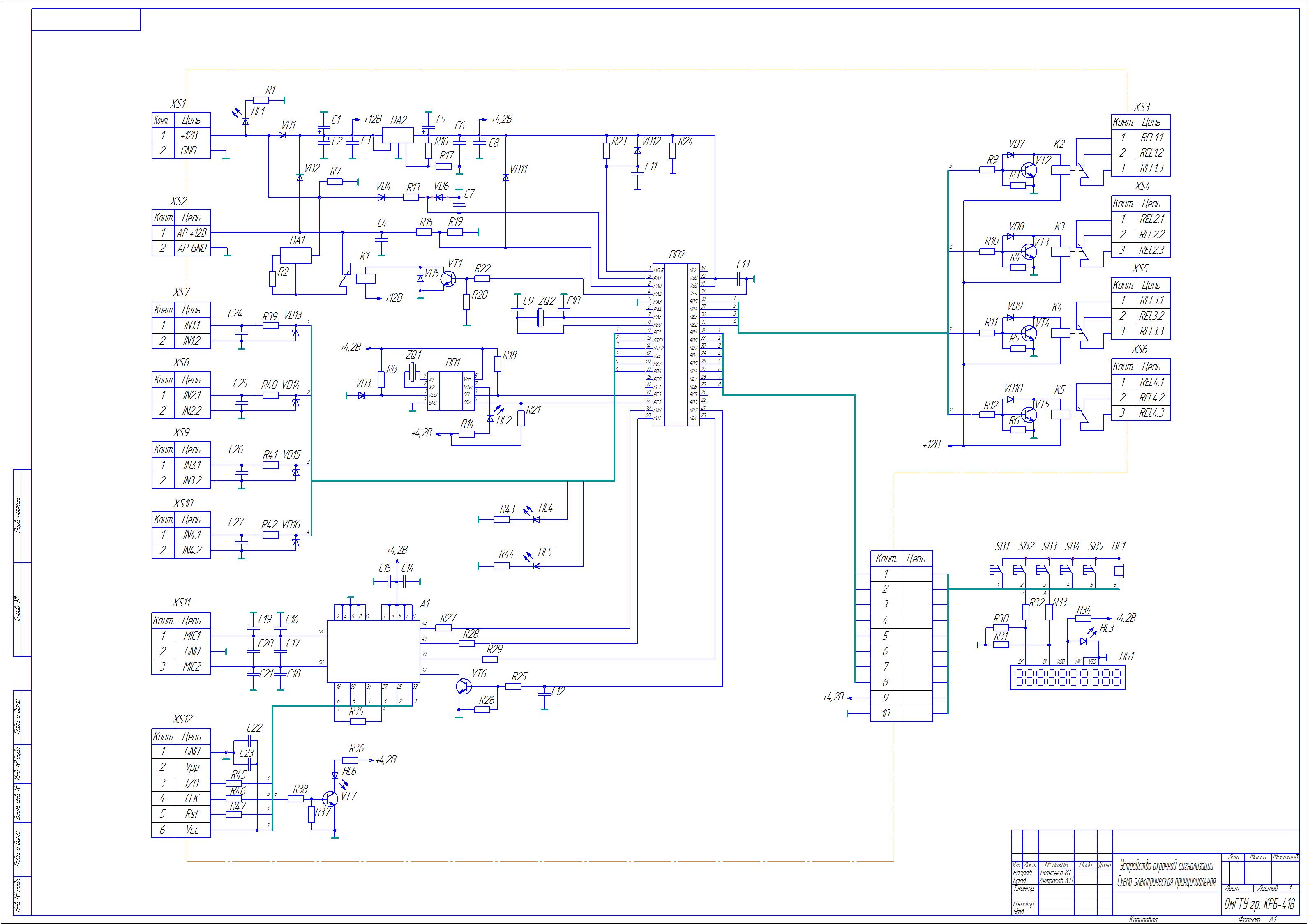
Task: Select the DA2 voltage regulator block
Action: pos(398,135)
